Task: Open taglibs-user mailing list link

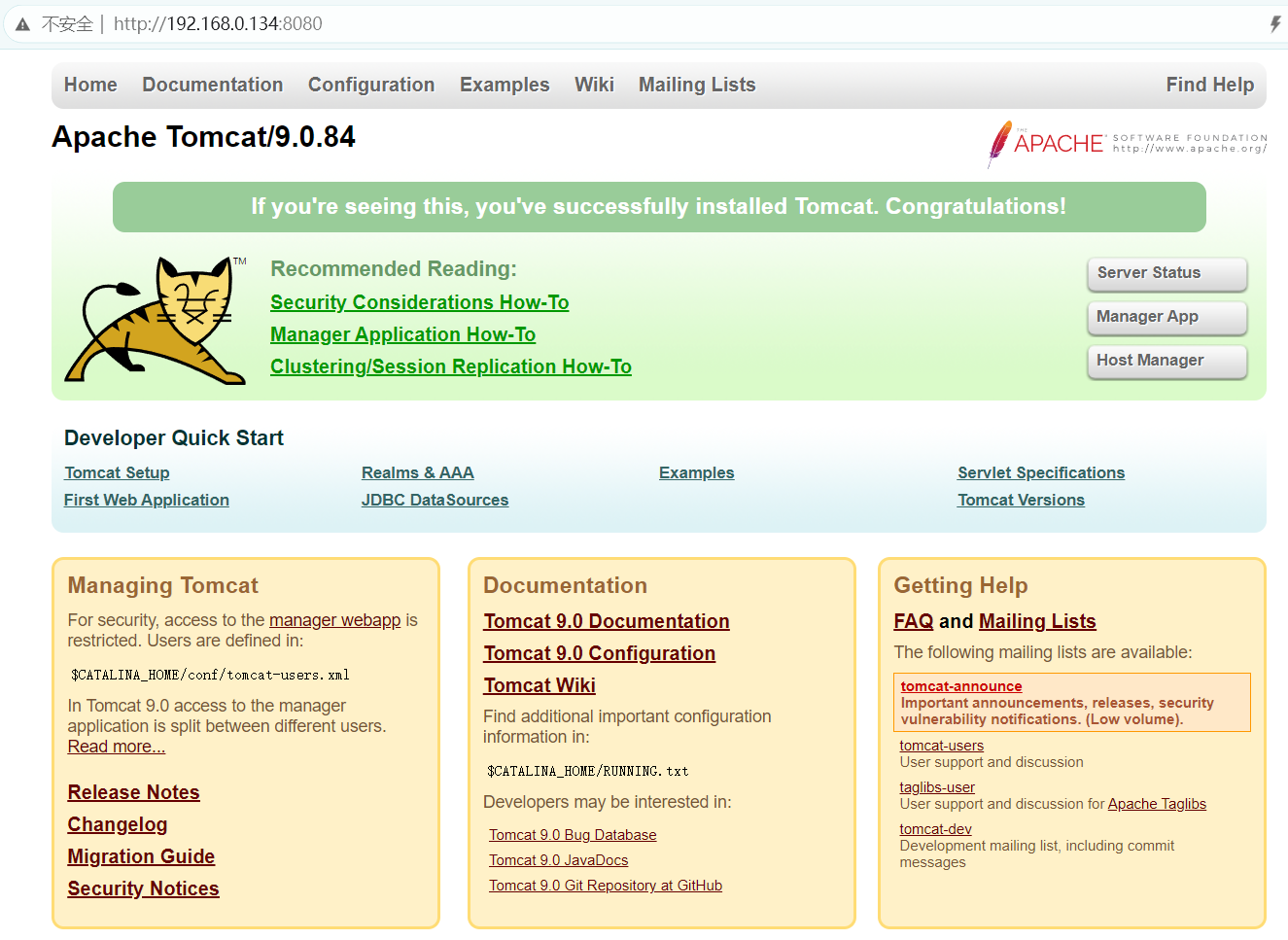Action: point(937,787)
